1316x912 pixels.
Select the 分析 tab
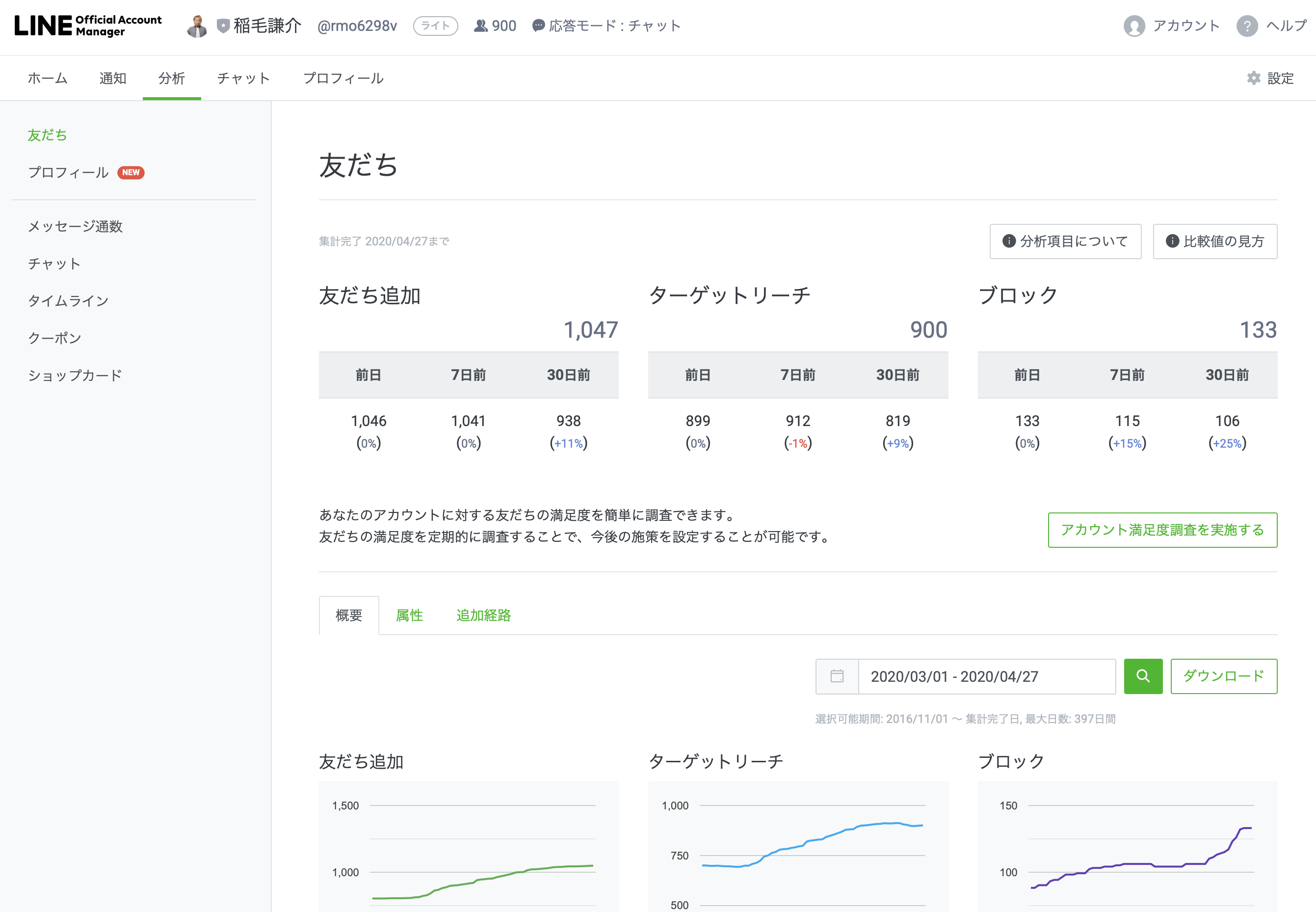point(171,78)
